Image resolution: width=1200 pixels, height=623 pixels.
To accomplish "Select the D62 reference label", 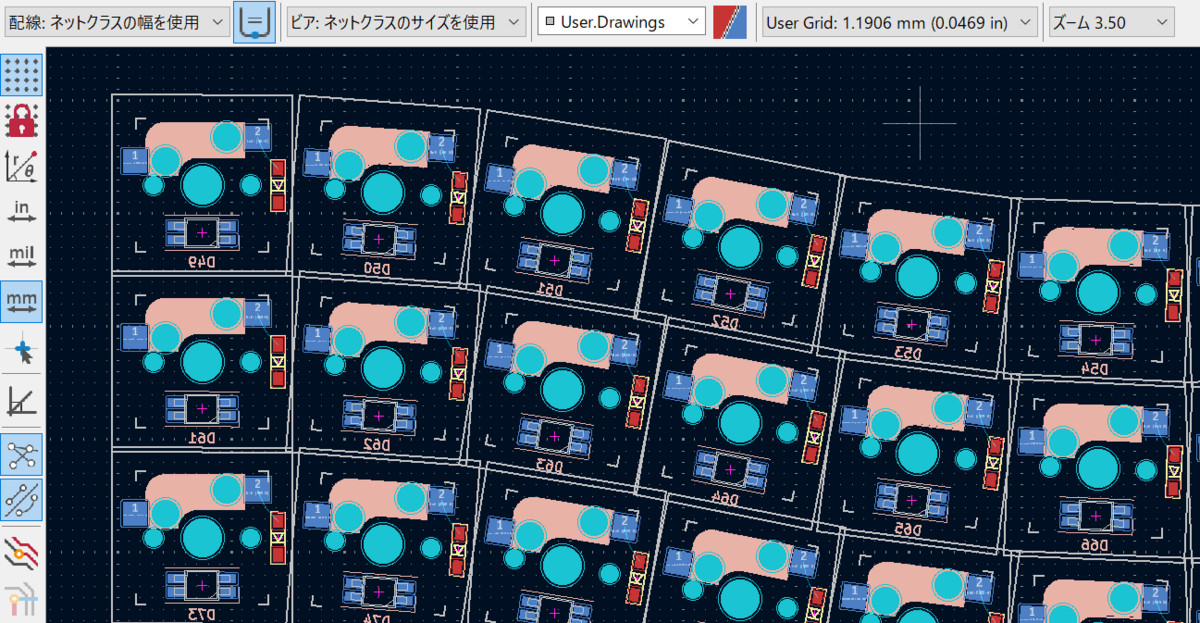I will 377,444.
